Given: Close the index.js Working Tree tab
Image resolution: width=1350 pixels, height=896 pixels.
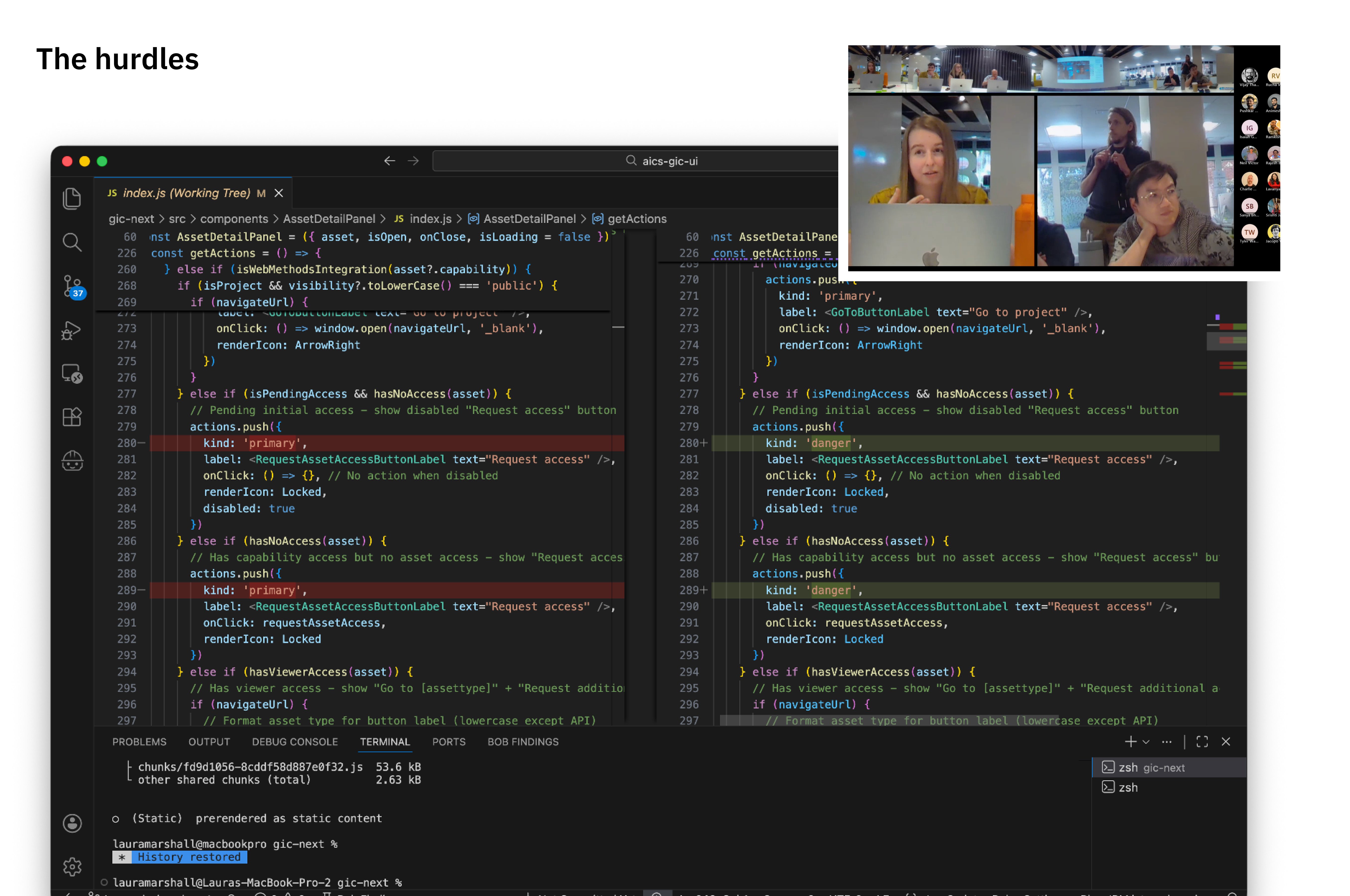Looking at the screenshot, I should (x=279, y=193).
